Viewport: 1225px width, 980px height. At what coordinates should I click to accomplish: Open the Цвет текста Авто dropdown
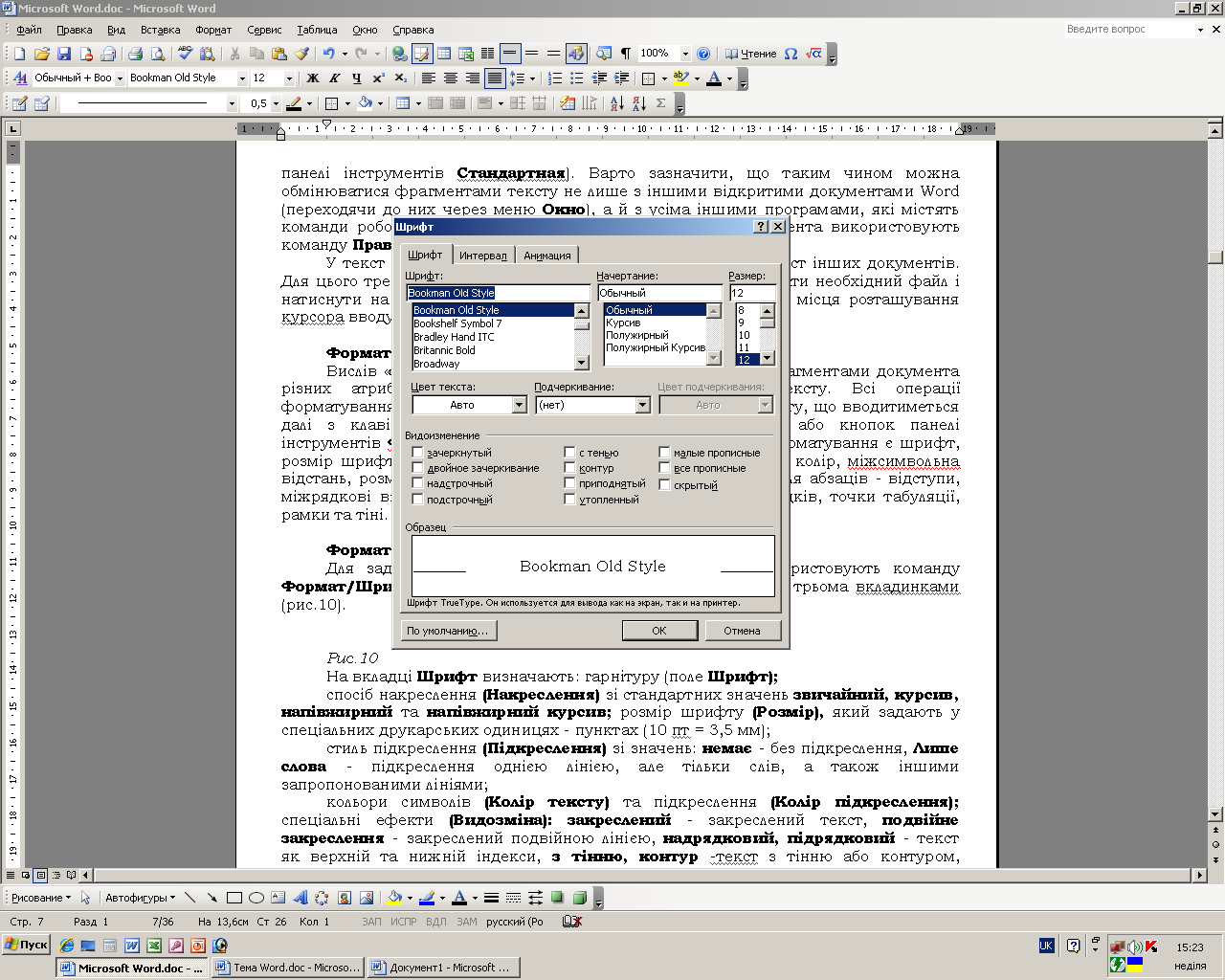519,406
